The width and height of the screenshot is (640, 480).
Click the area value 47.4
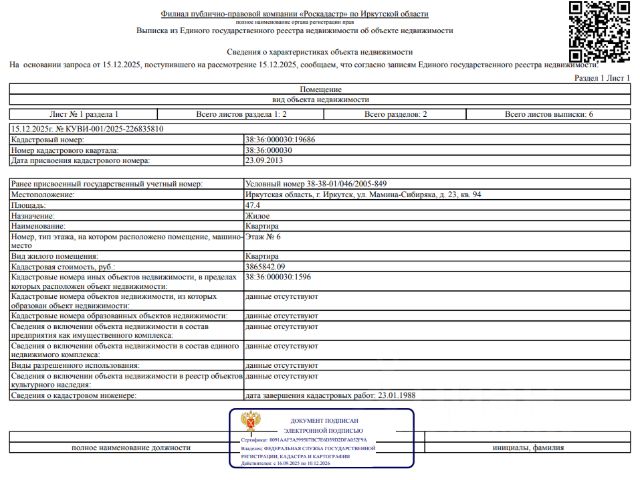coord(253,205)
